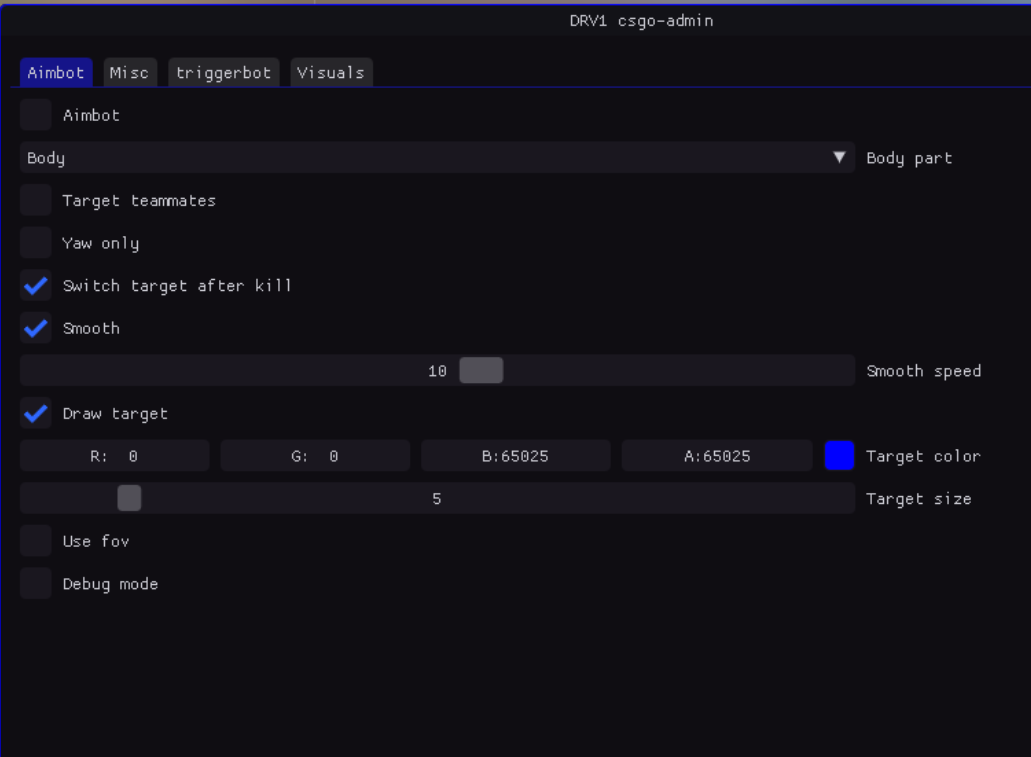Click the A:65025 alpha value field
The height and width of the screenshot is (757, 1031).
click(717, 456)
